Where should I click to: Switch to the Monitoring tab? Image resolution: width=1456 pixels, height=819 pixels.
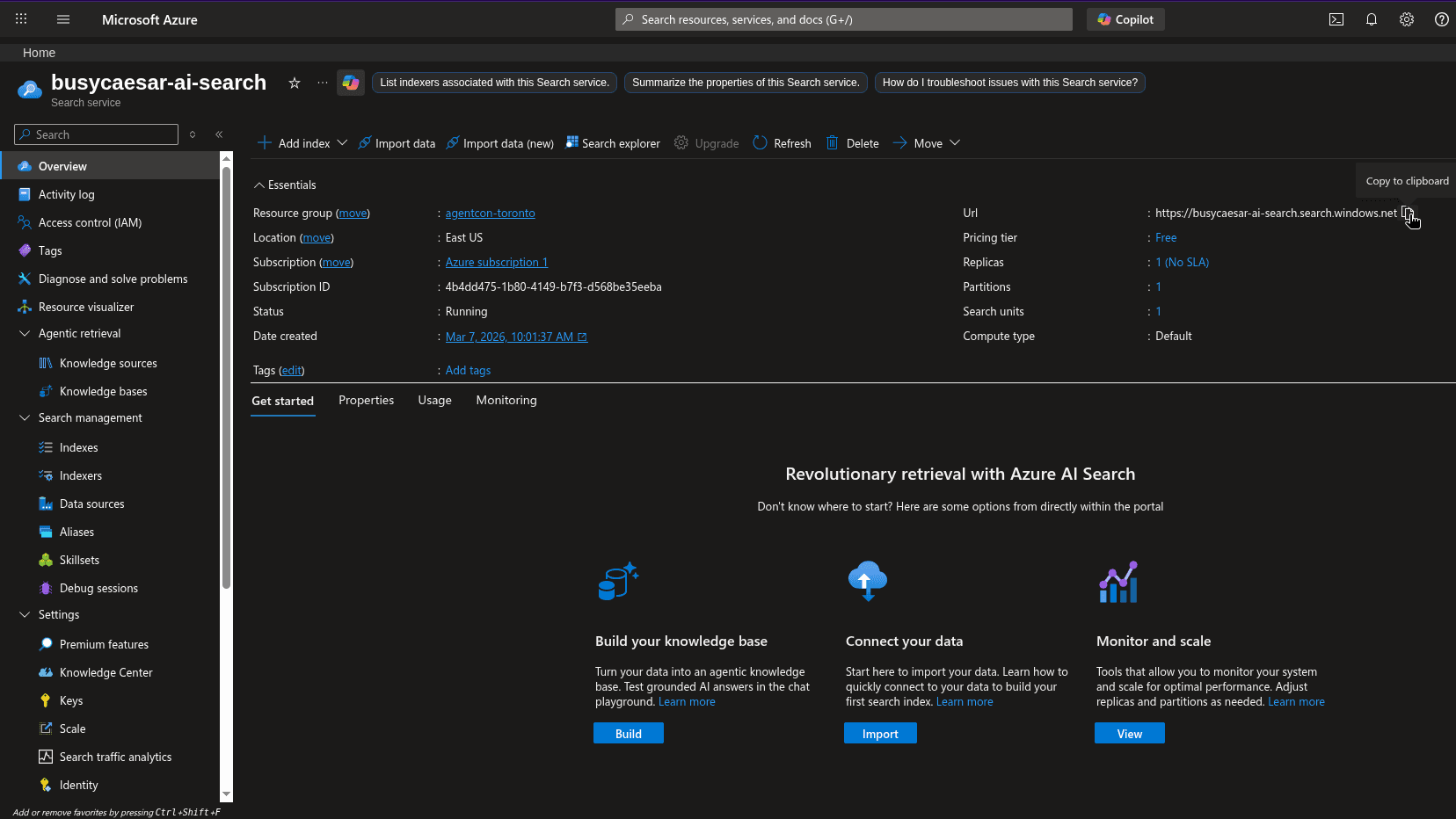pos(506,400)
